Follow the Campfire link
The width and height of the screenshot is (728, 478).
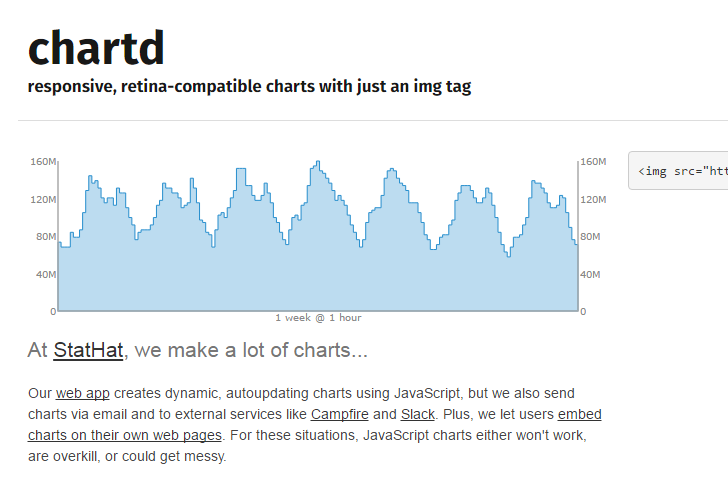click(339, 414)
